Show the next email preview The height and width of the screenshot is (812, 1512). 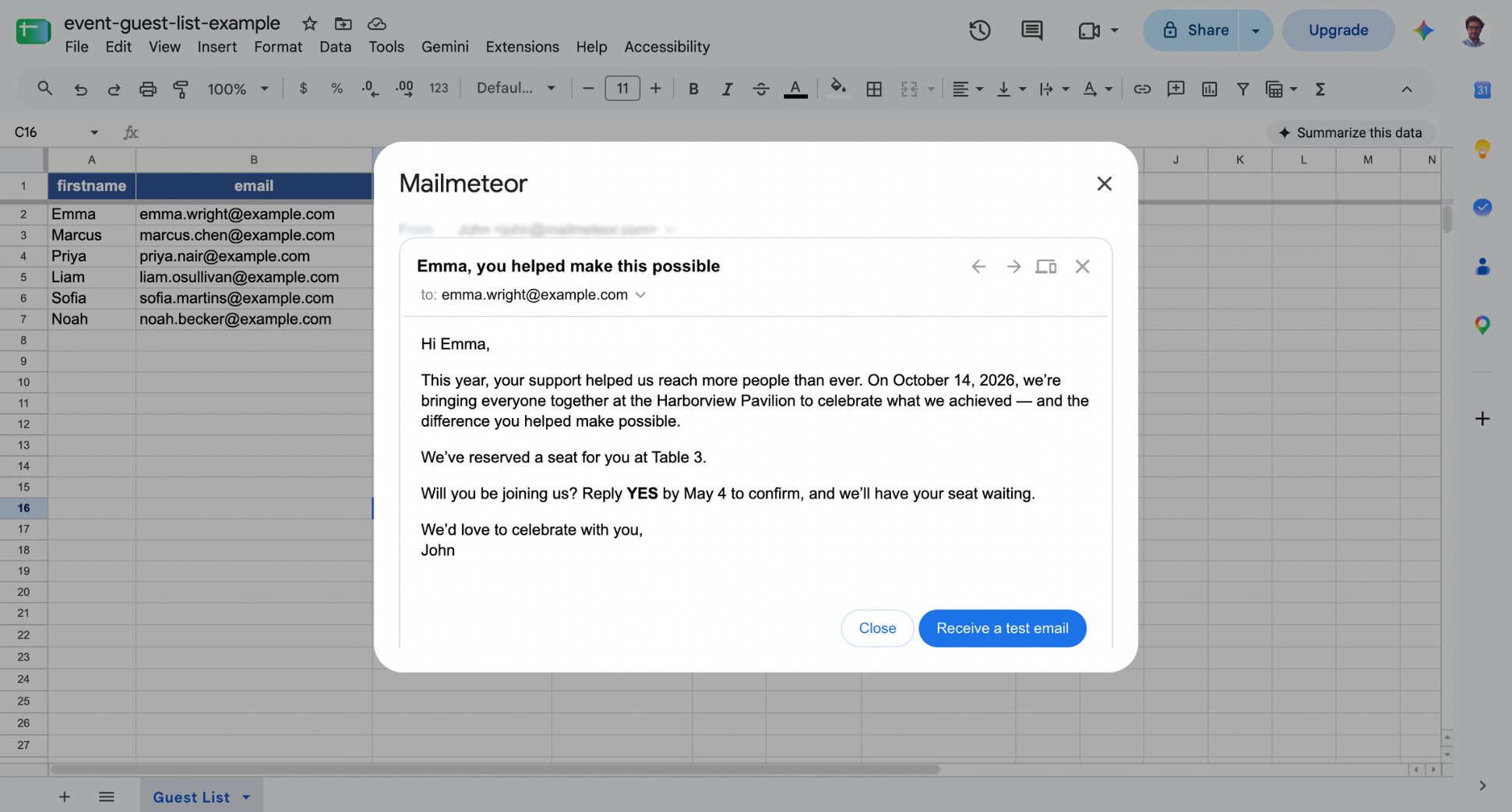click(x=1013, y=266)
